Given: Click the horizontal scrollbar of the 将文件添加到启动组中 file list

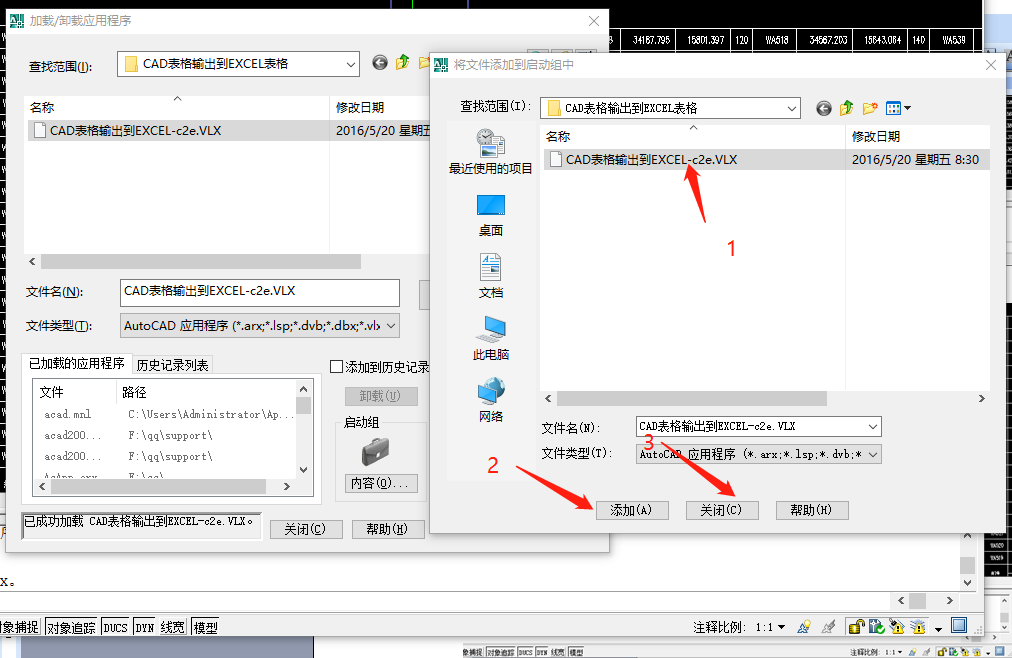Looking at the screenshot, I should tap(692, 399).
